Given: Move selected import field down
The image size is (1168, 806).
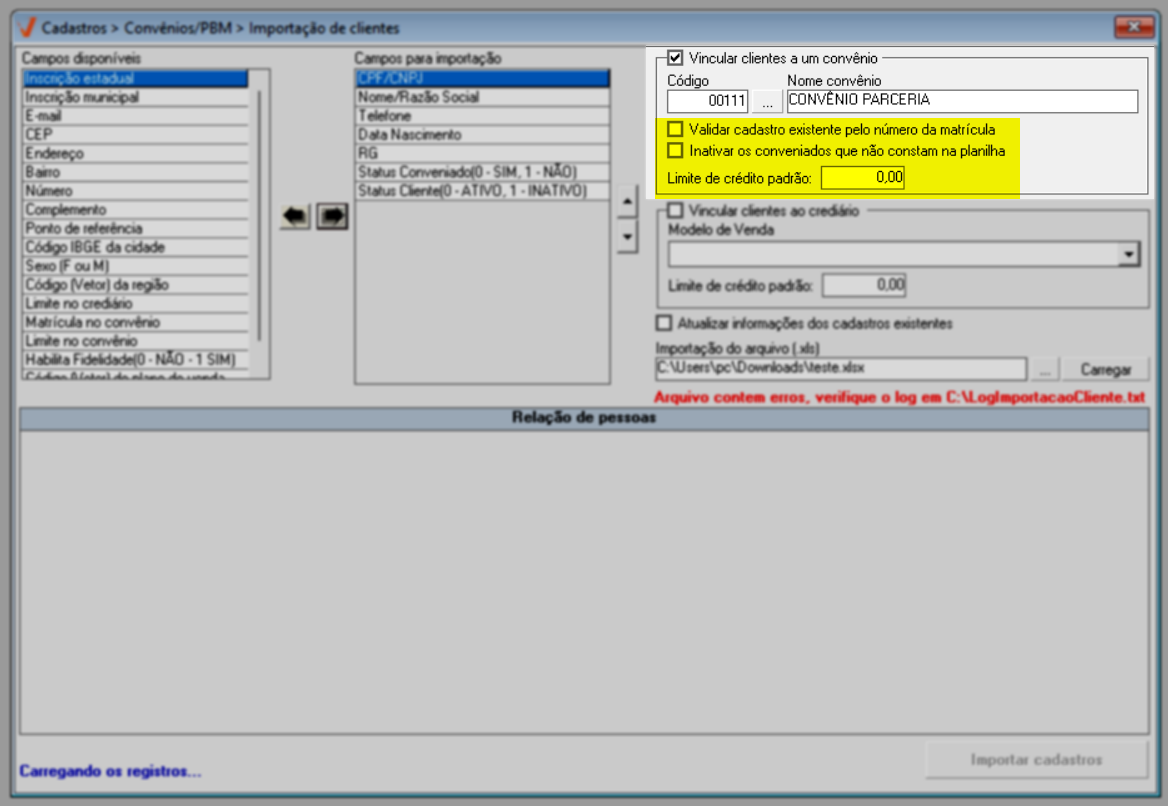Looking at the screenshot, I should (x=627, y=237).
